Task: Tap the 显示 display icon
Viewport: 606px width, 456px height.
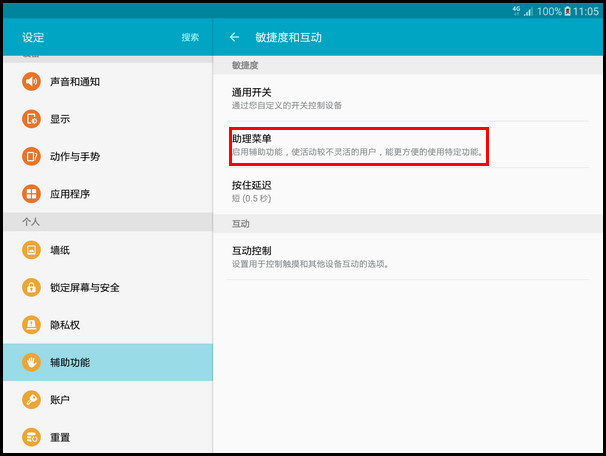Action: (31, 119)
